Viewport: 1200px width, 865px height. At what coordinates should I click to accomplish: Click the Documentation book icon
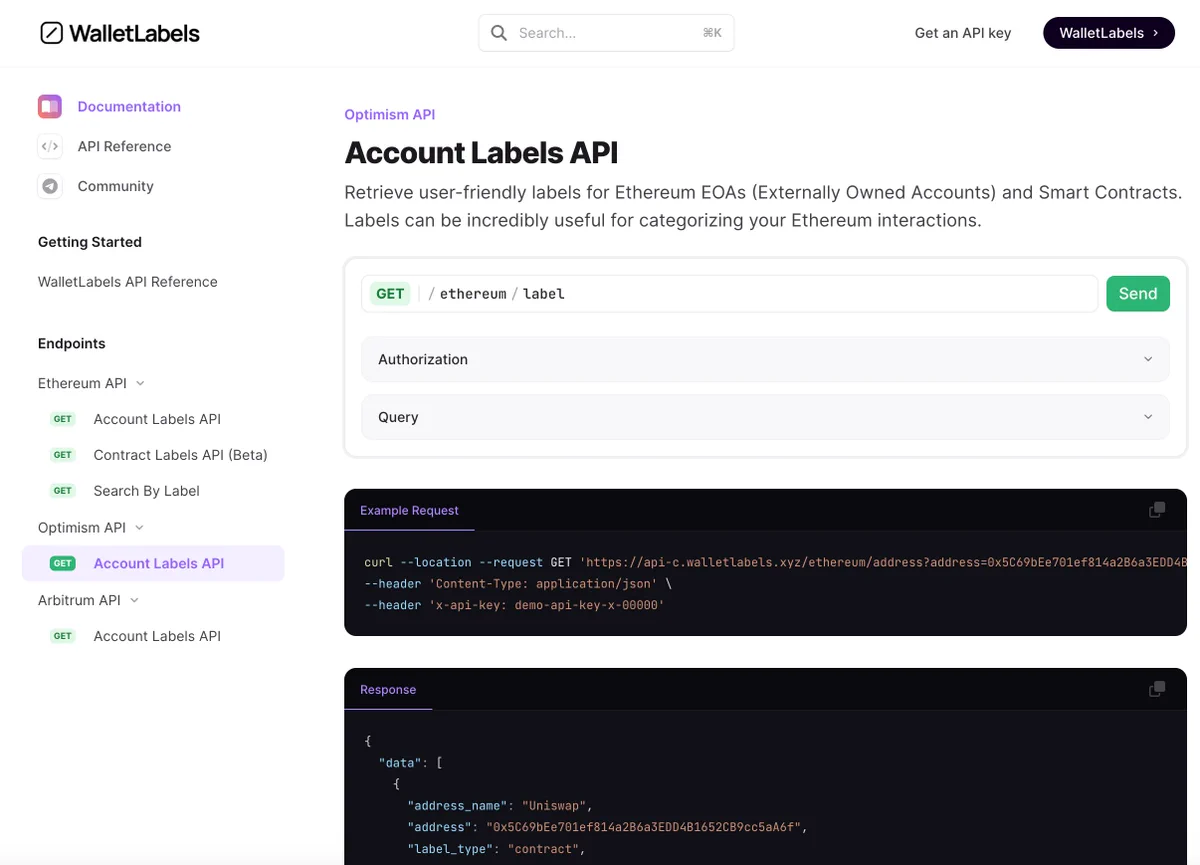pyautogui.click(x=50, y=106)
